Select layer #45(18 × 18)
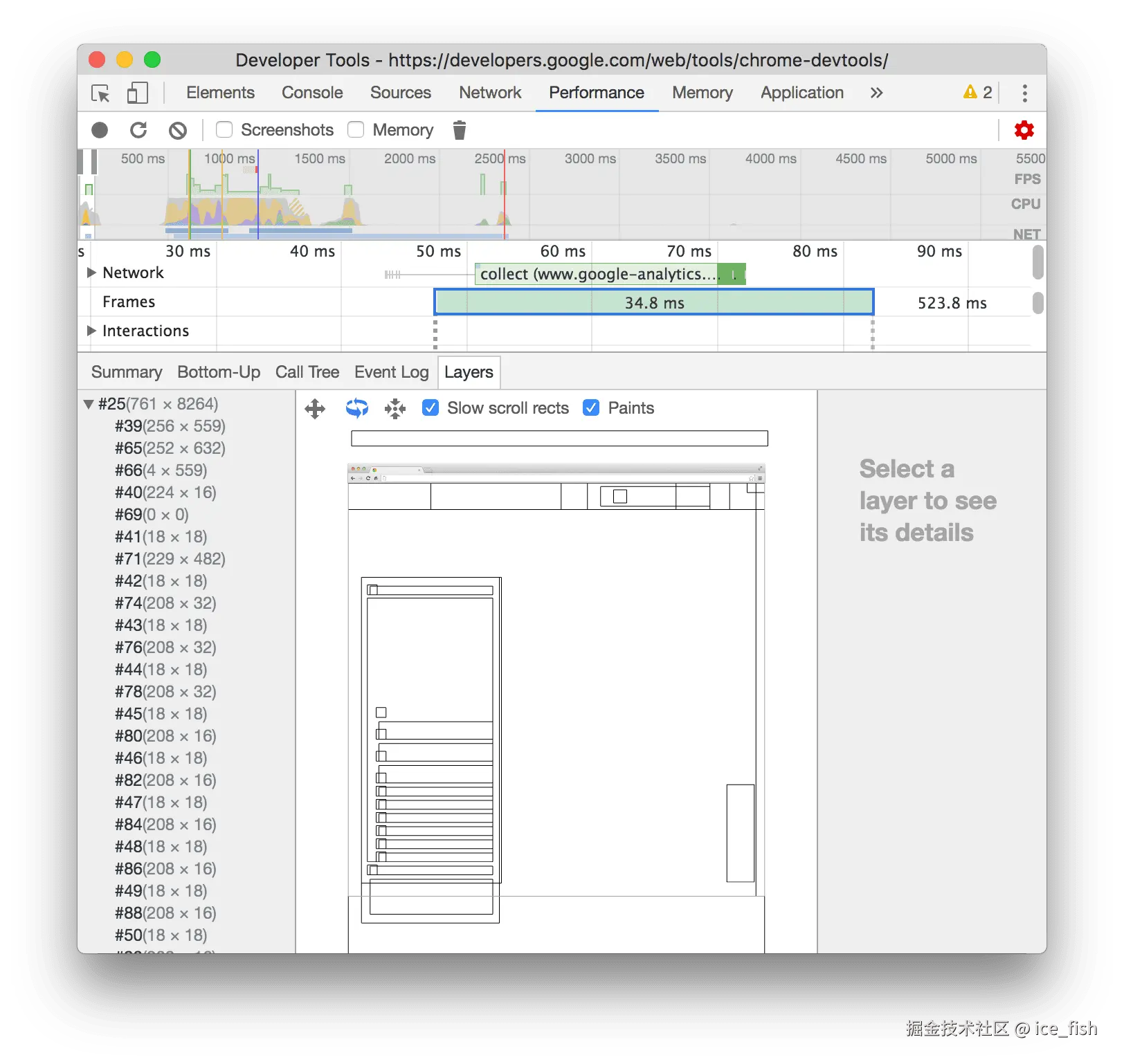1124x1064 pixels. pos(161,714)
